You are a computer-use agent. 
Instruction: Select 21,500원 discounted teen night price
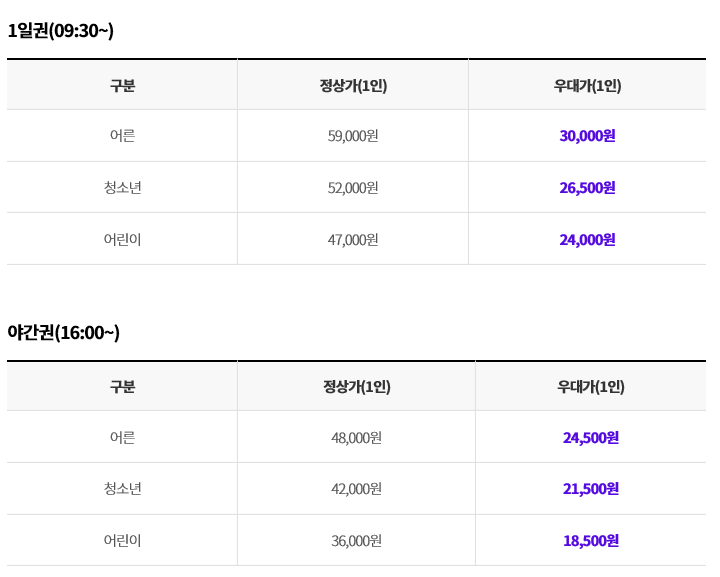591,489
